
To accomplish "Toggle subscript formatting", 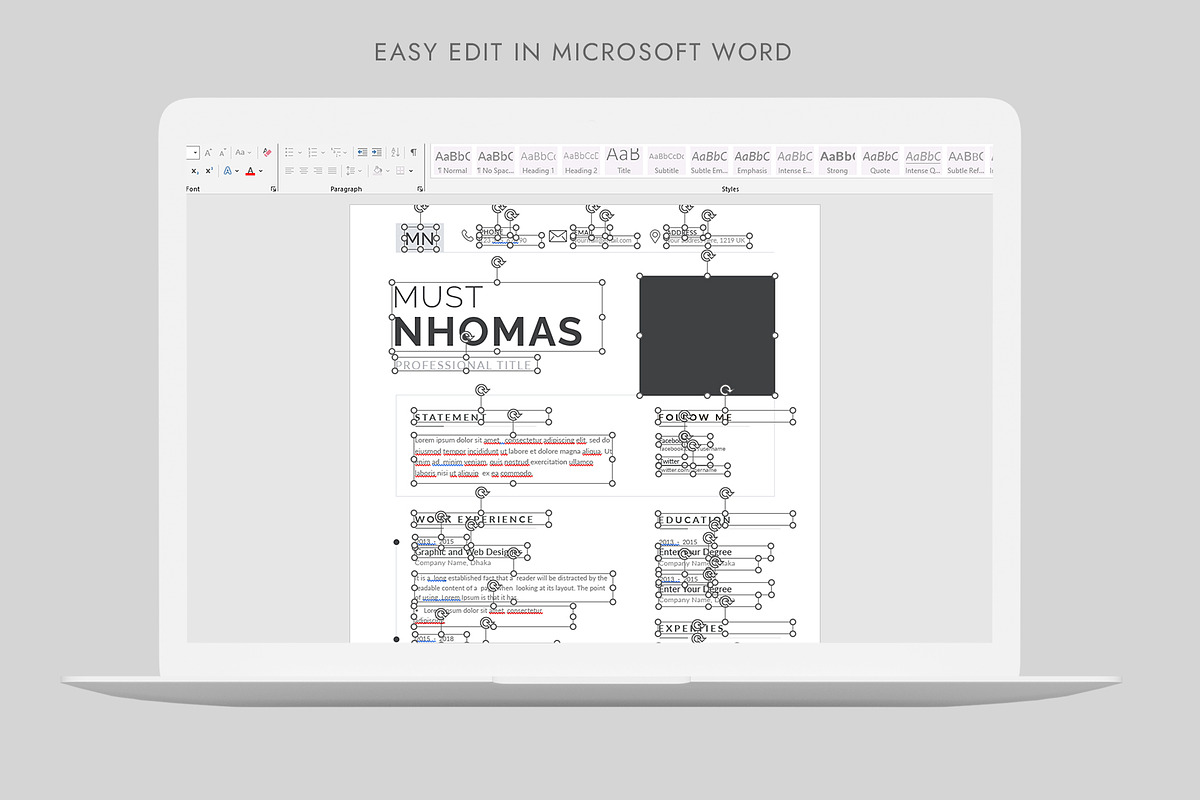I will pyautogui.click(x=195, y=171).
